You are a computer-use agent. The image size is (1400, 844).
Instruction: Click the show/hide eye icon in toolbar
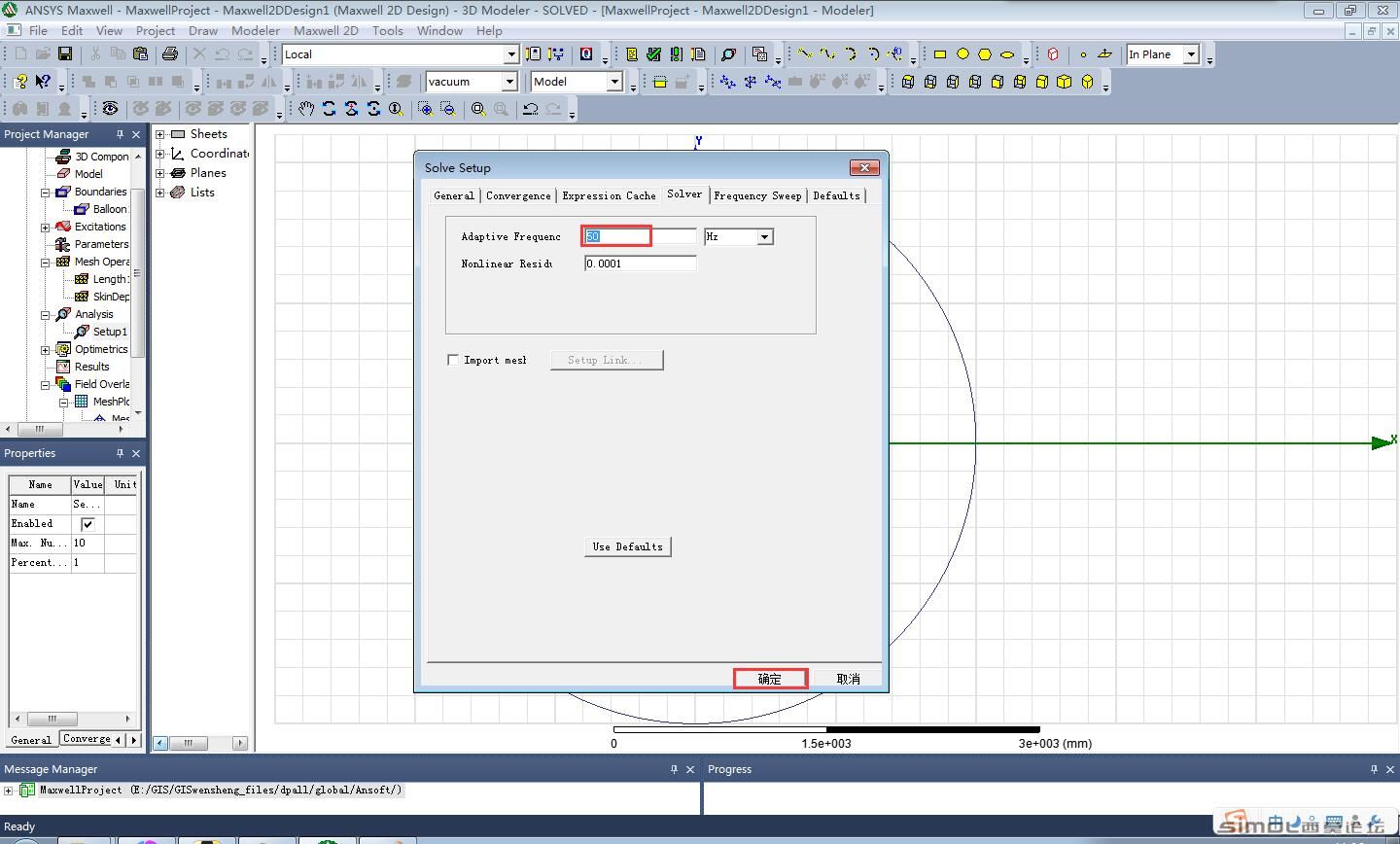coord(111,109)
